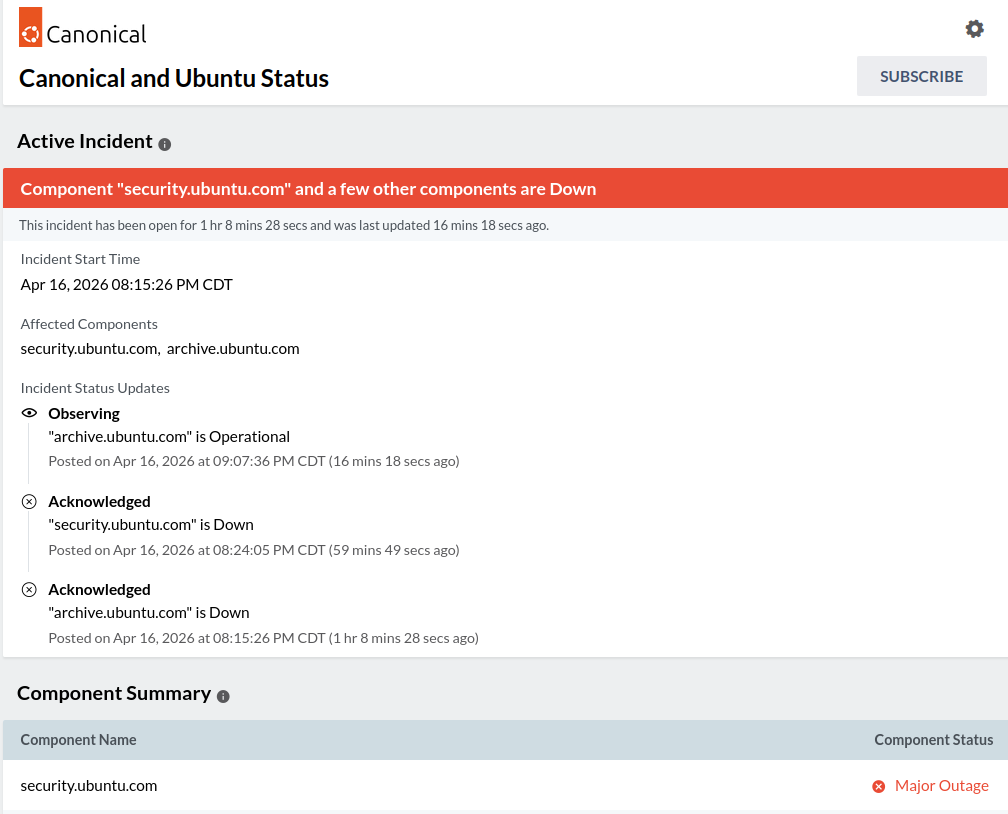Click Canonical and Ubuntu Status heading

pos(174,78)
